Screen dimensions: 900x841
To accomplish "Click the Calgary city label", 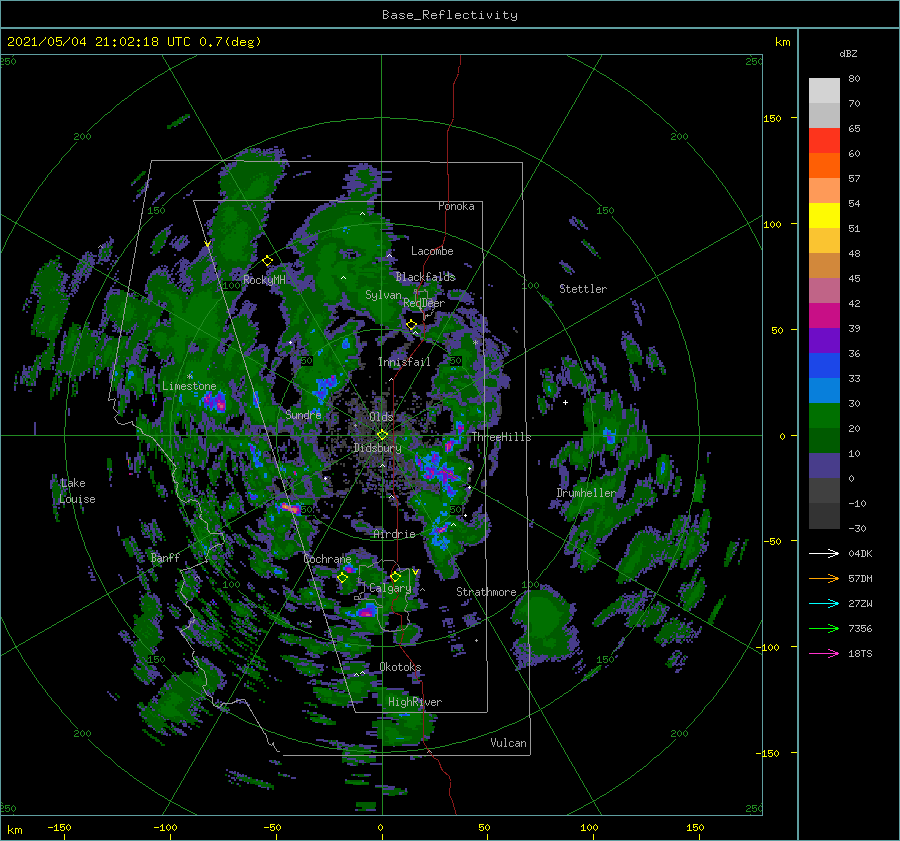I will tap(390, 588).
